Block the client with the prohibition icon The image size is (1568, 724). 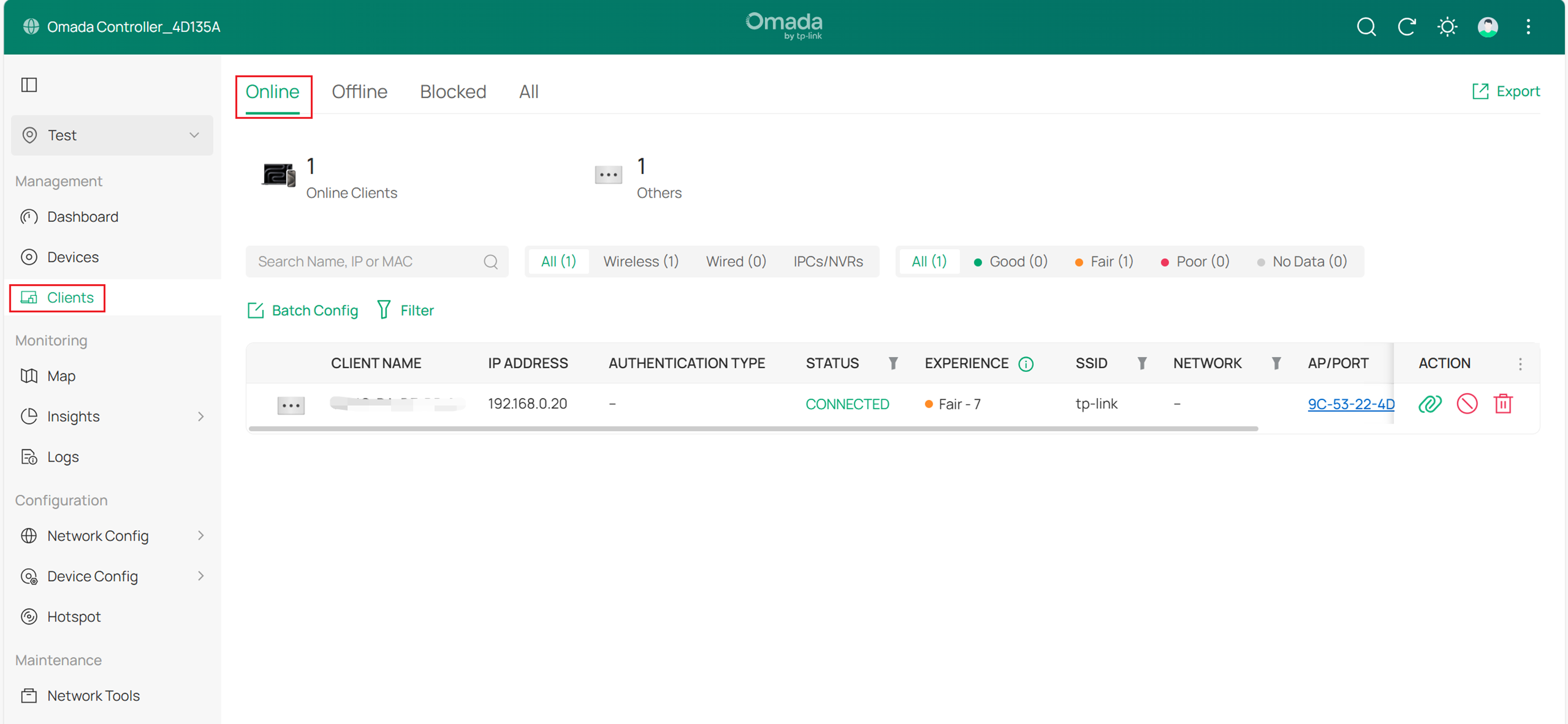pyautogui.click(x=1467, y=403)
